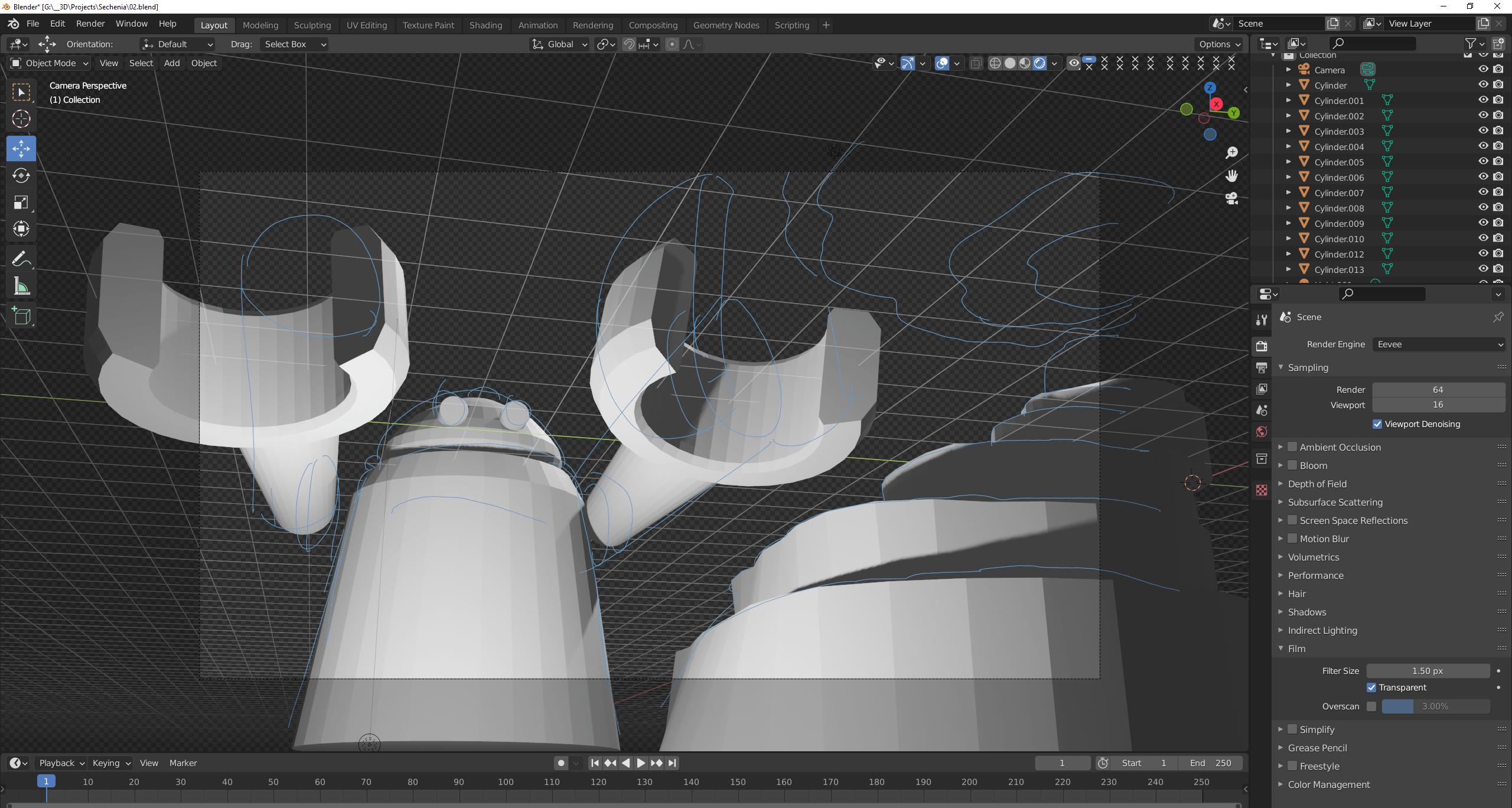1512x808 pixels.
Task: Switch to the Geometry Nodes workspace tab
Action: tap(726, 25)
